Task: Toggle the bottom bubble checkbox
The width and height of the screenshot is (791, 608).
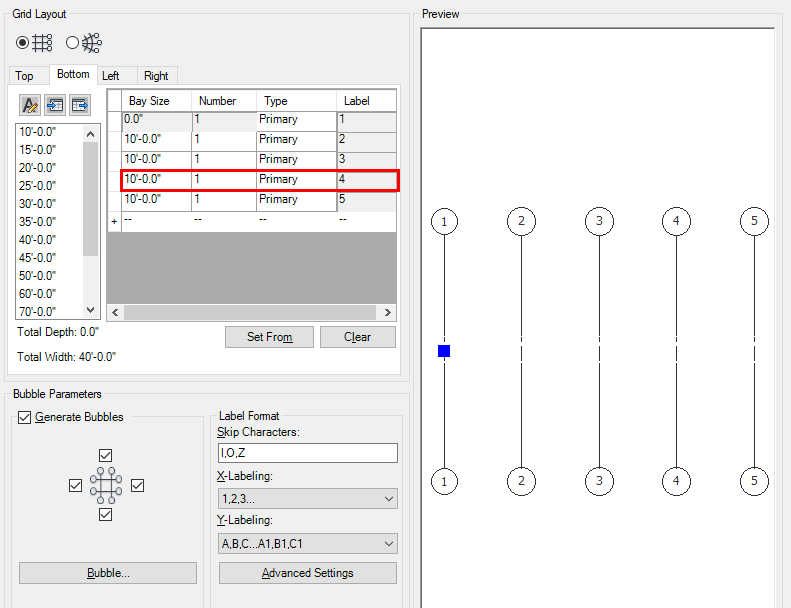Action: point(105,515)
